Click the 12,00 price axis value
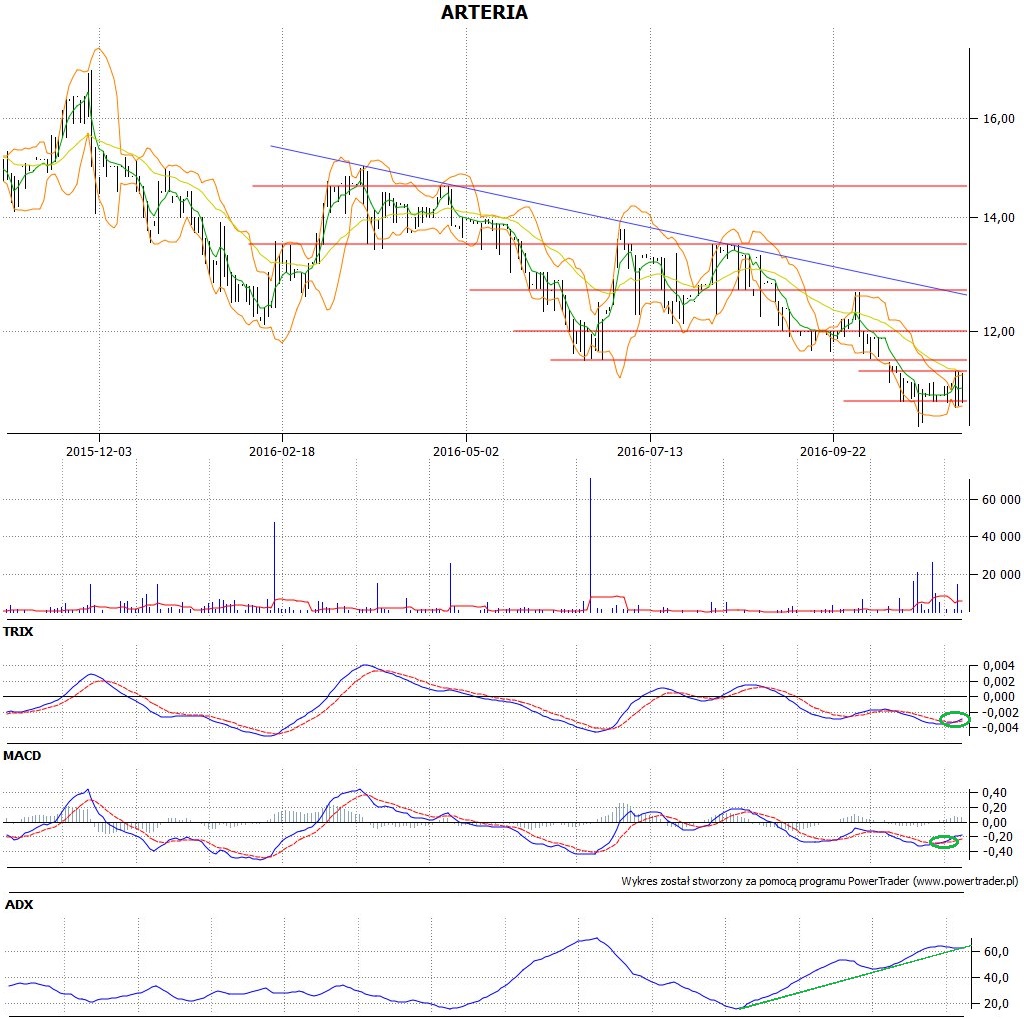 coord(999,331)
